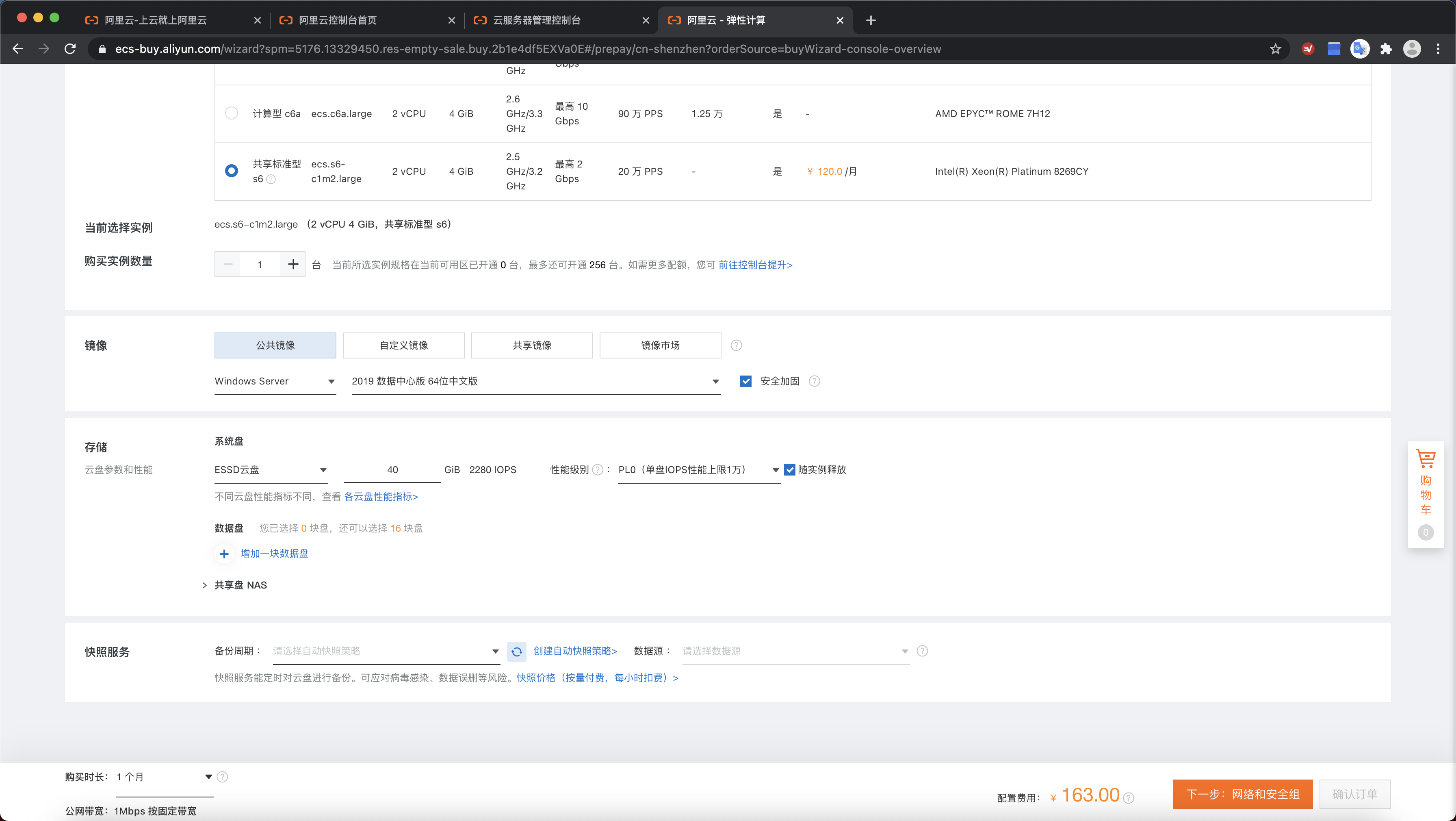Image resolution: width=1456 pixels, height=821 pixels.
Task: Click the refresh snapshot policy icon
Action: 517,652
